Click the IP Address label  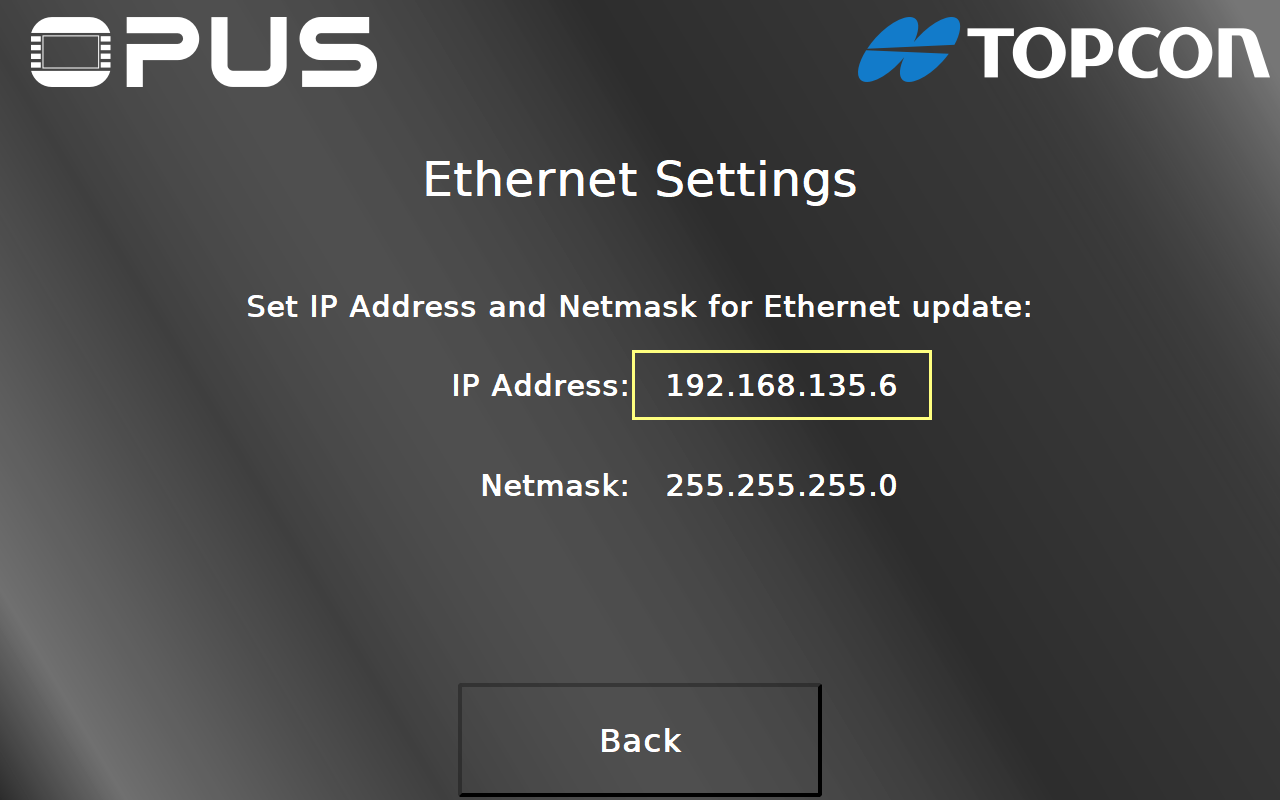point(540,385)
